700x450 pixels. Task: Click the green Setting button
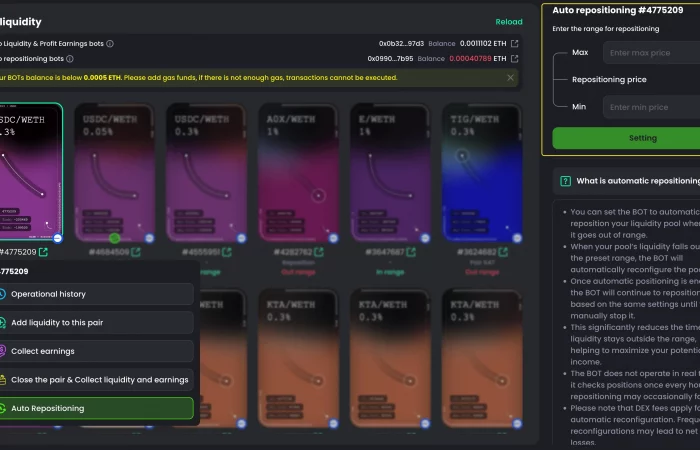coord(626,138)
